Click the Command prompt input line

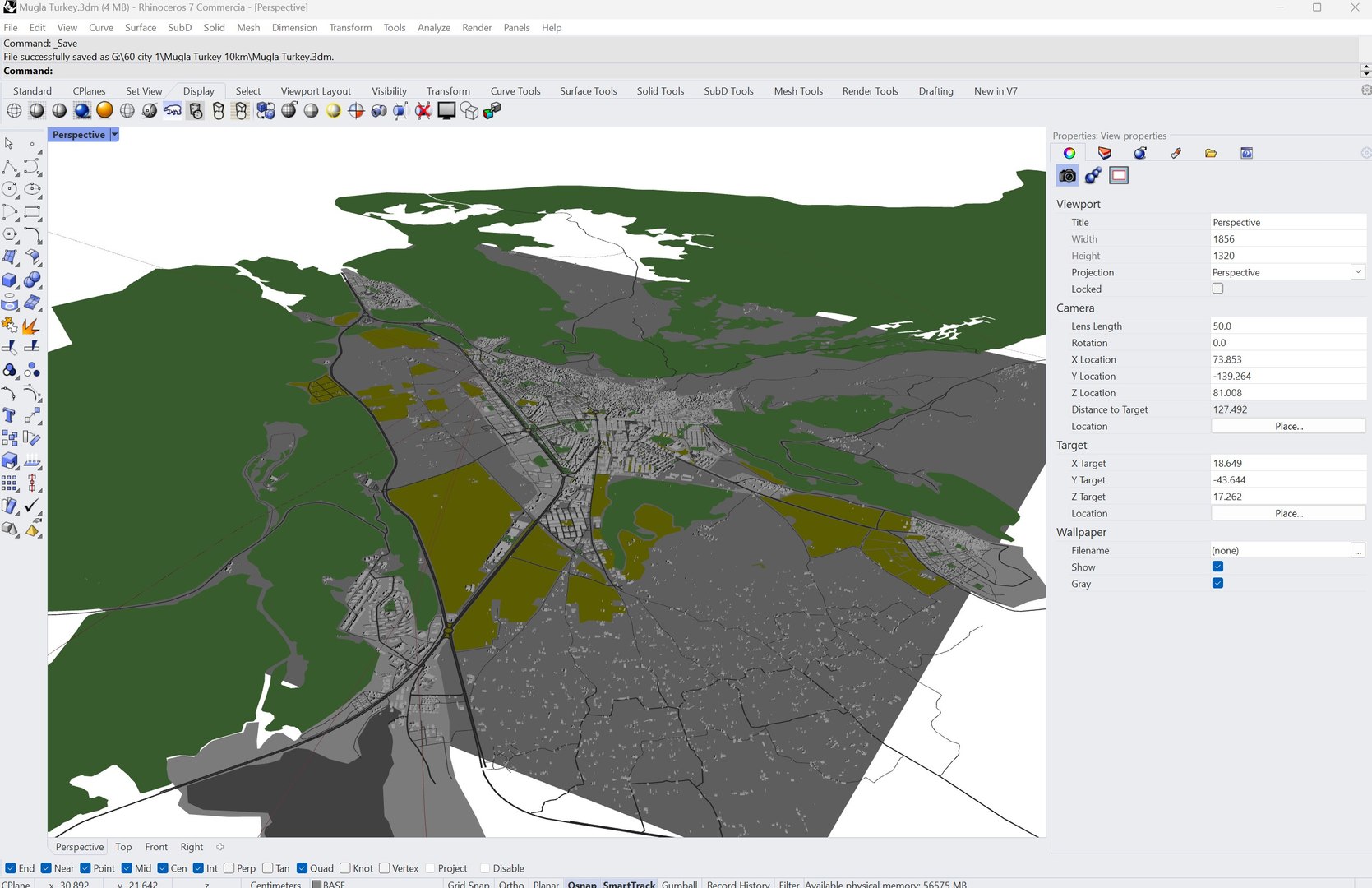click(x=680, y=71)
